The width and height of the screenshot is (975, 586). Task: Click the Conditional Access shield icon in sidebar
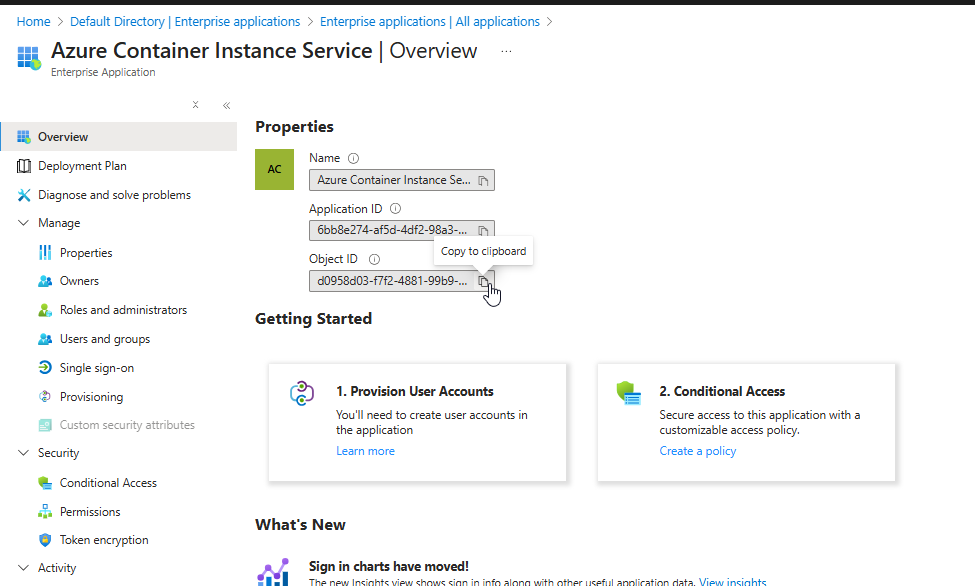pyautogui.click(x=45, y=483)
